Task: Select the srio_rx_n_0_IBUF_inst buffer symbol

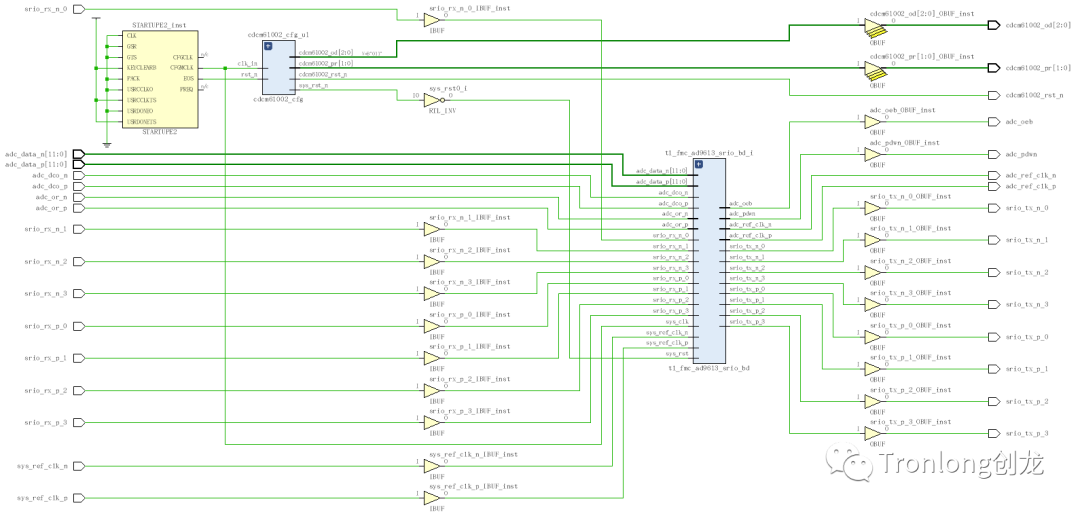Action: tap(431, 20)
